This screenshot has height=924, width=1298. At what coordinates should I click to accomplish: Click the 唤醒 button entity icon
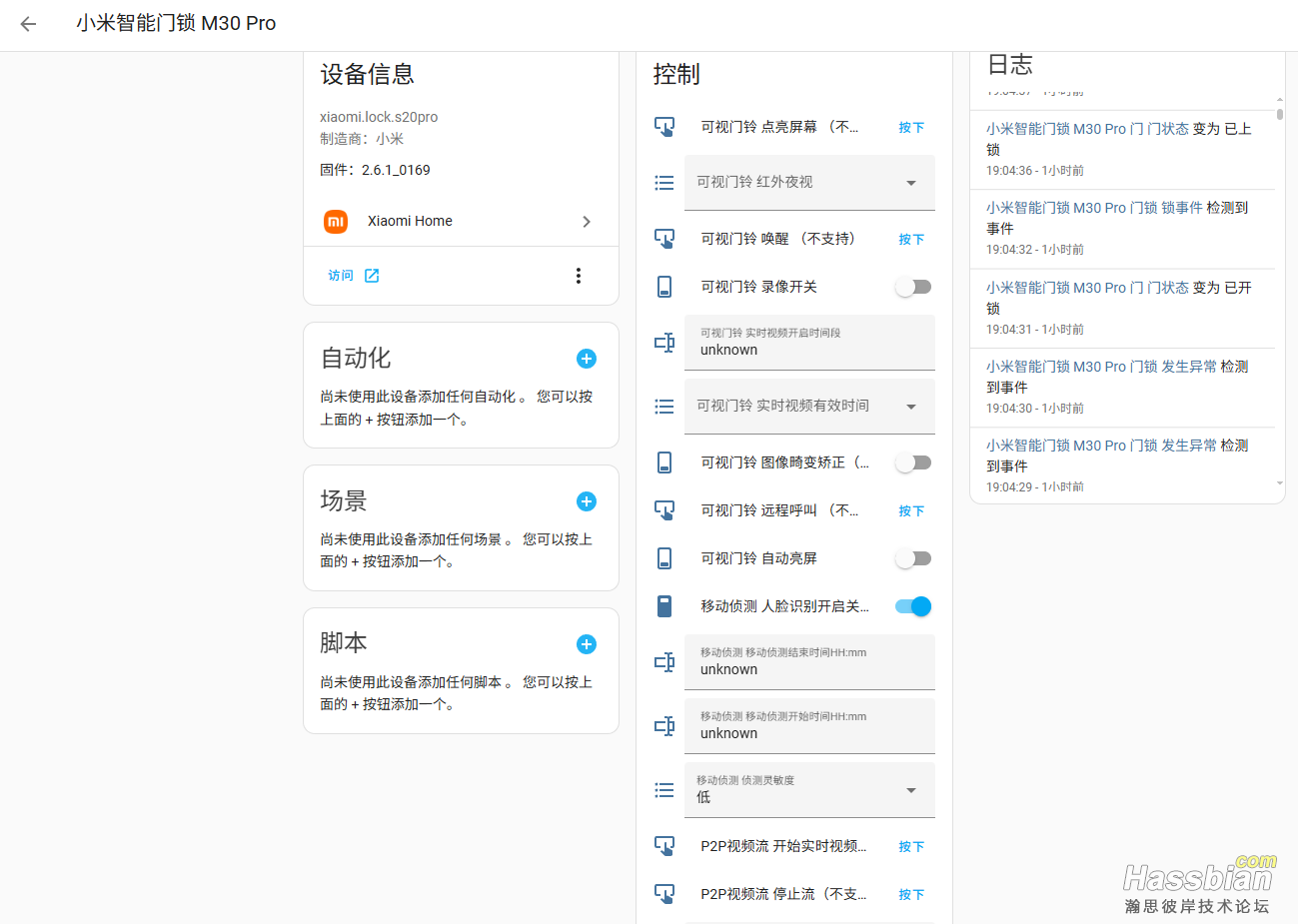pos(664,239)
